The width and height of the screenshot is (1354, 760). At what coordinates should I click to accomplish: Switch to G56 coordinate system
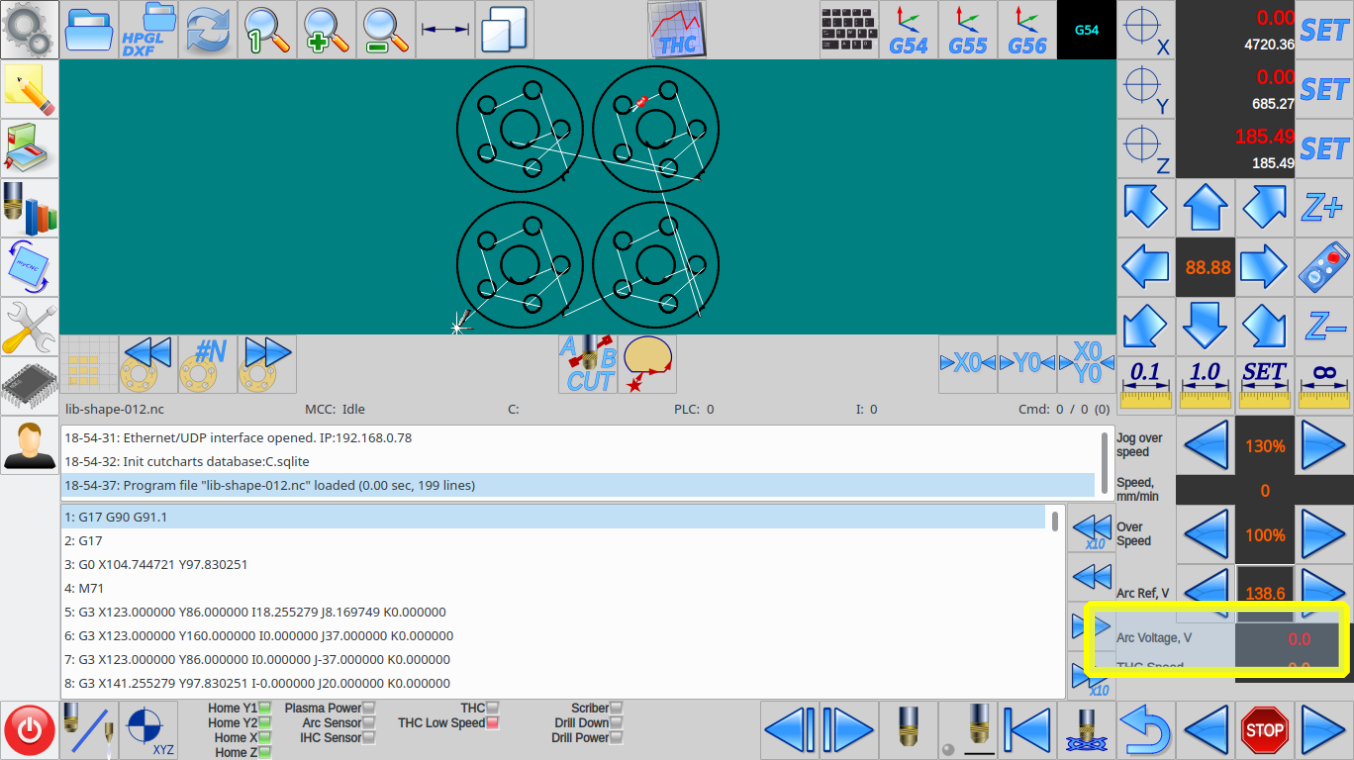1027,30
